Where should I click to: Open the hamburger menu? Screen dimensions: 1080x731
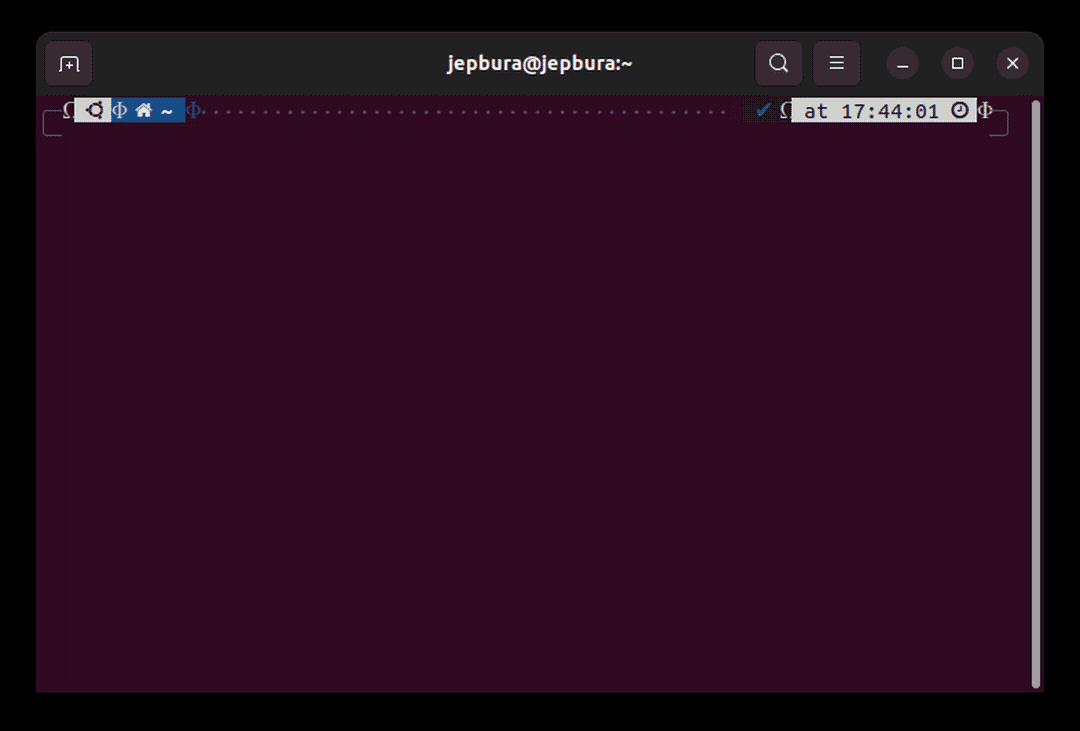837,64
